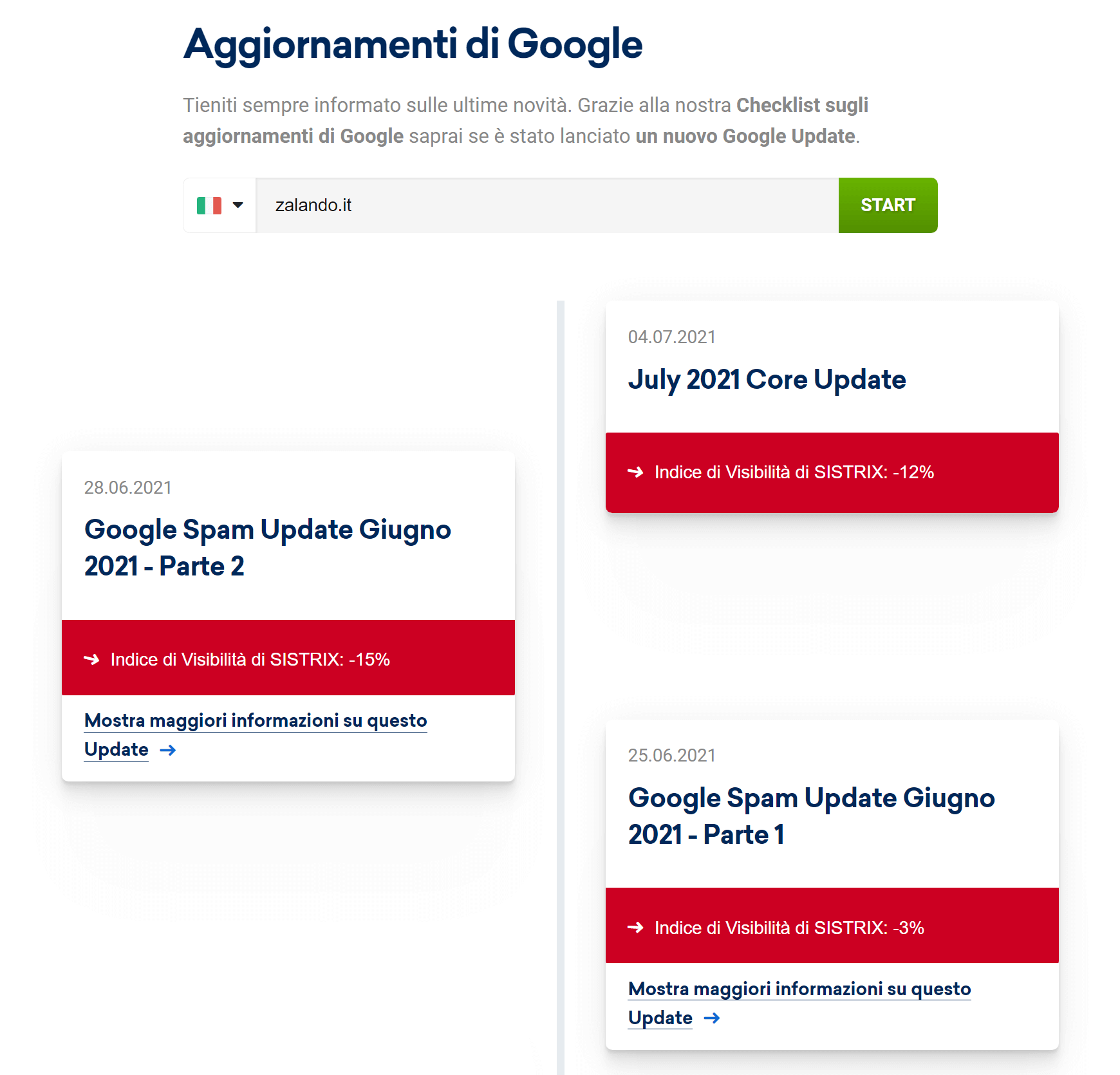Click arrow icon in the -15% visibility banner
The image size is (1120, 1075).
91,659
